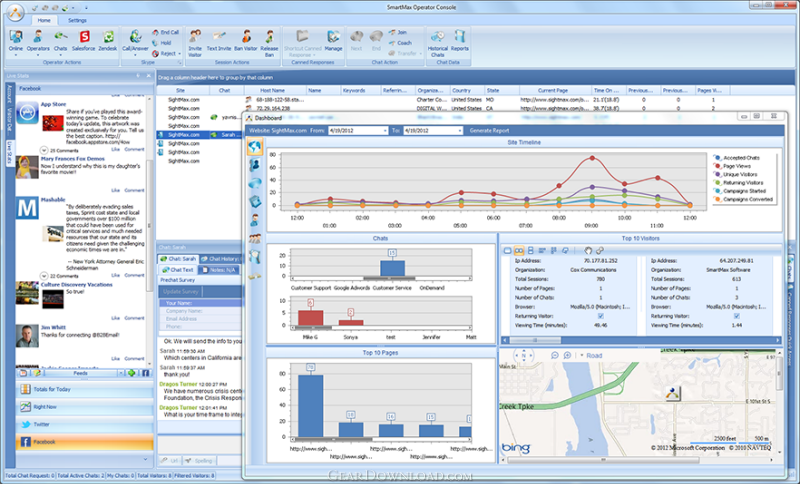This screenshot has width=800, height=484.
Task: Zoom in on the Bing map
Action: [567, 355]
